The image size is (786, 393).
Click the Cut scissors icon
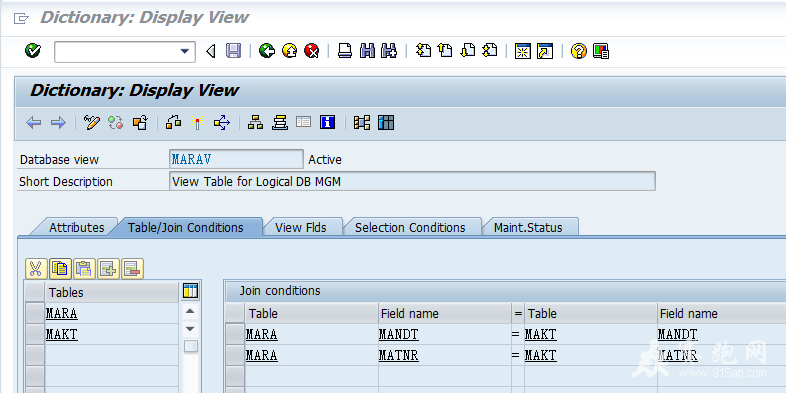[x=36, y=269]
